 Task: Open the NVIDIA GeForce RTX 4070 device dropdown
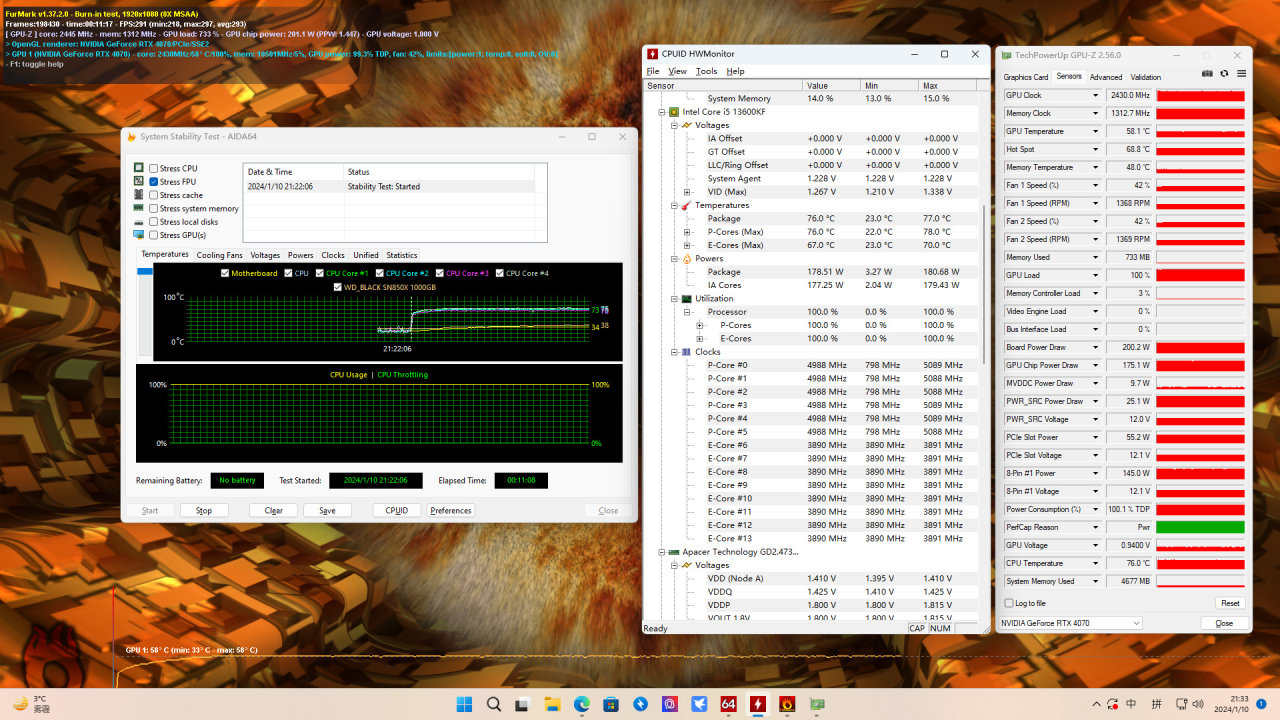pyautogui.click(x=1135, y=623)
